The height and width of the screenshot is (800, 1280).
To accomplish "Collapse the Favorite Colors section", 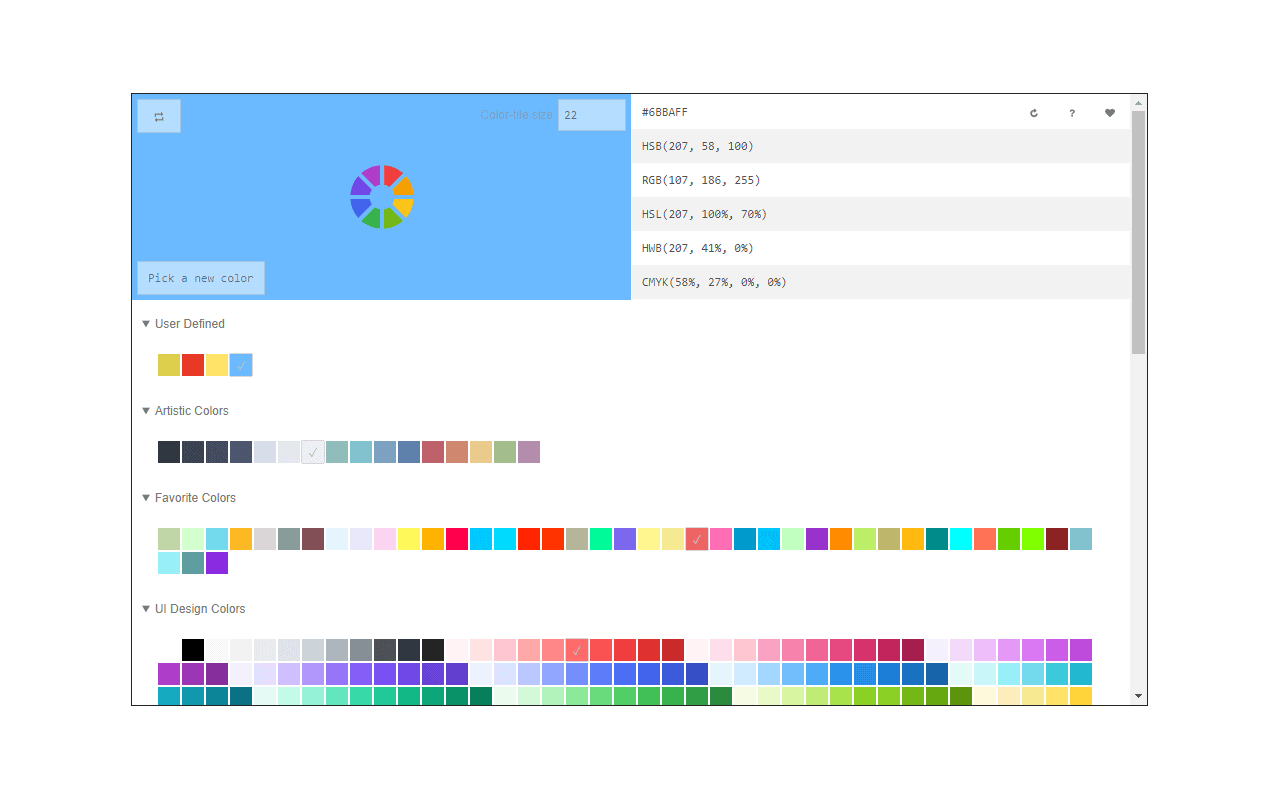I will point(146,498).
